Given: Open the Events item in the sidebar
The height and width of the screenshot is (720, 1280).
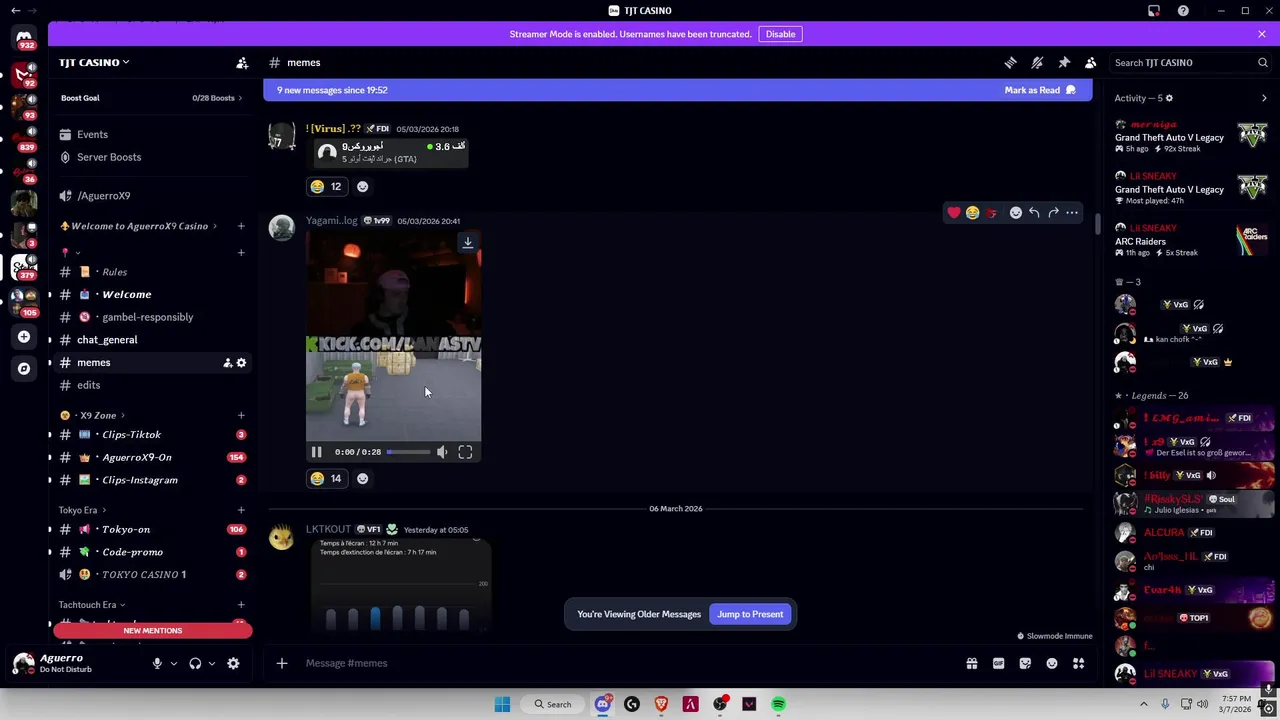Looking at the screenshot, I should tap(92, 134).
